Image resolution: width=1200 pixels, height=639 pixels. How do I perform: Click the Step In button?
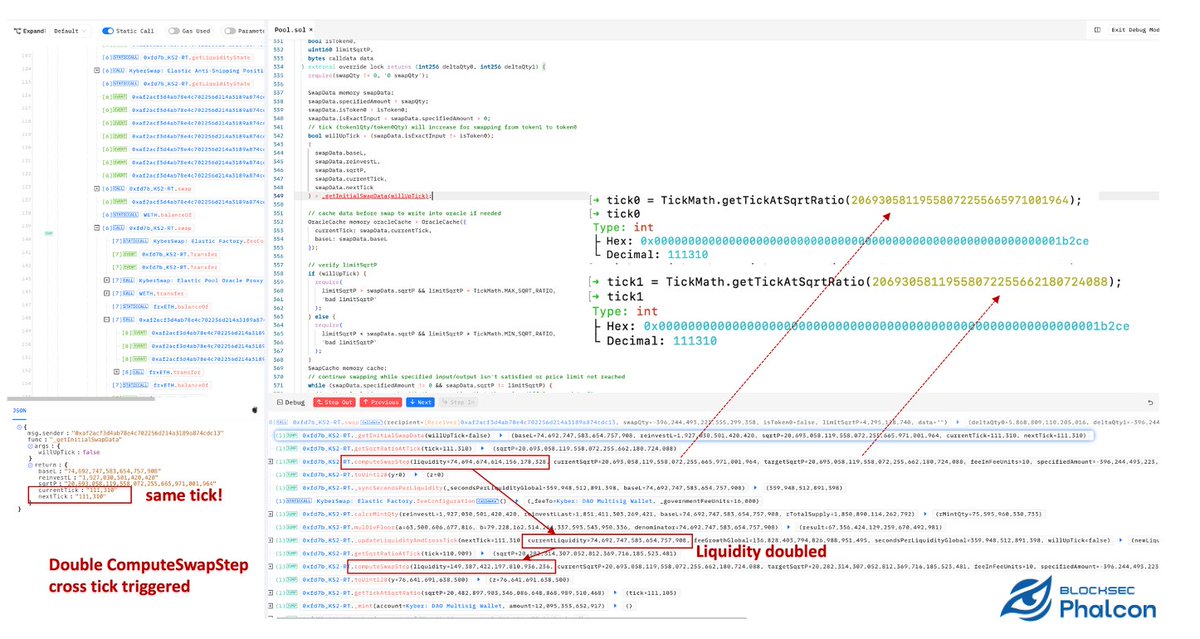459,402
